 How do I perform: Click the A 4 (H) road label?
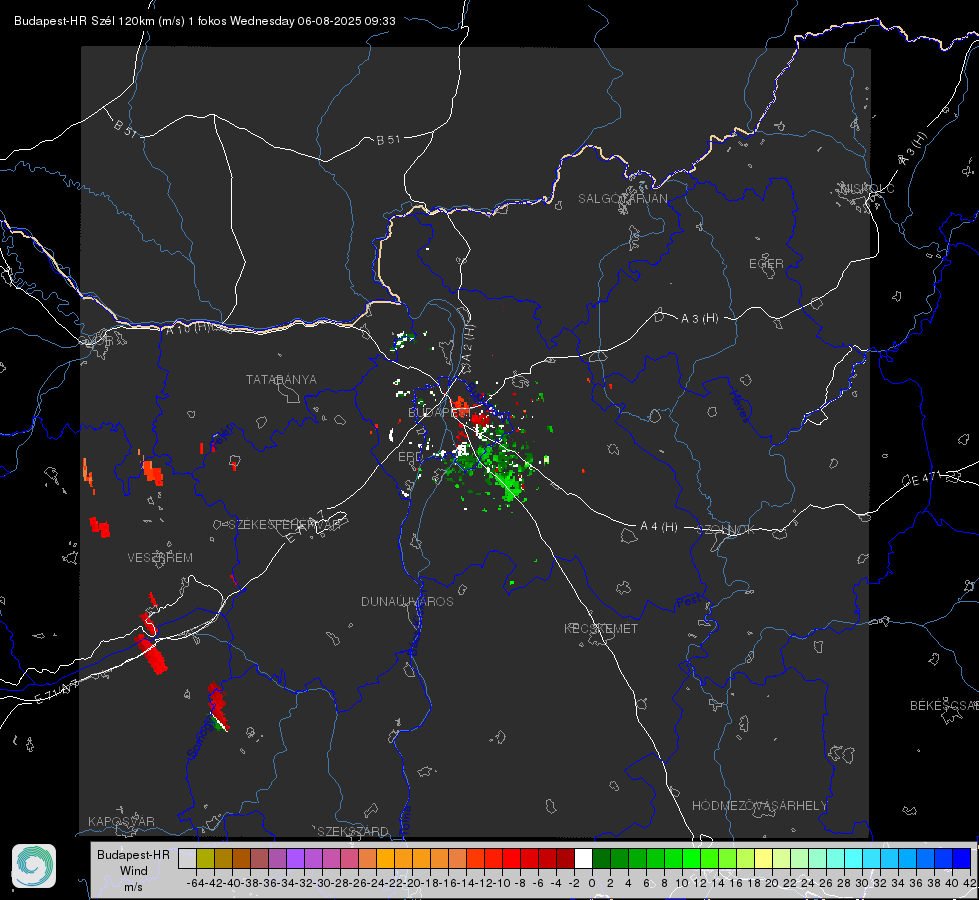point(659,527)
